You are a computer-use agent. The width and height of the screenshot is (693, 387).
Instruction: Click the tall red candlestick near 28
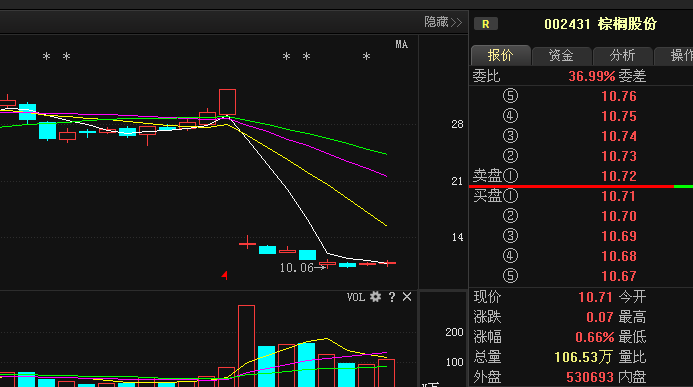pos(227,102)
